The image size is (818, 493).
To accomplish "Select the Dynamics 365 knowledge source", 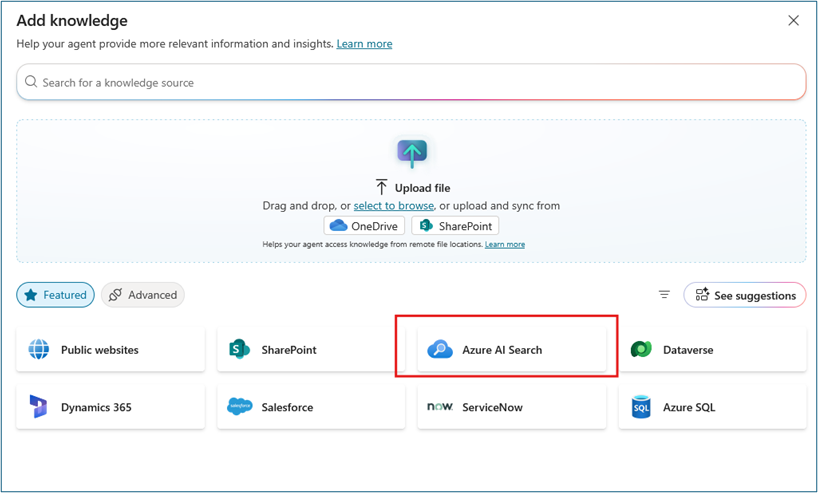I will (111, 407).
